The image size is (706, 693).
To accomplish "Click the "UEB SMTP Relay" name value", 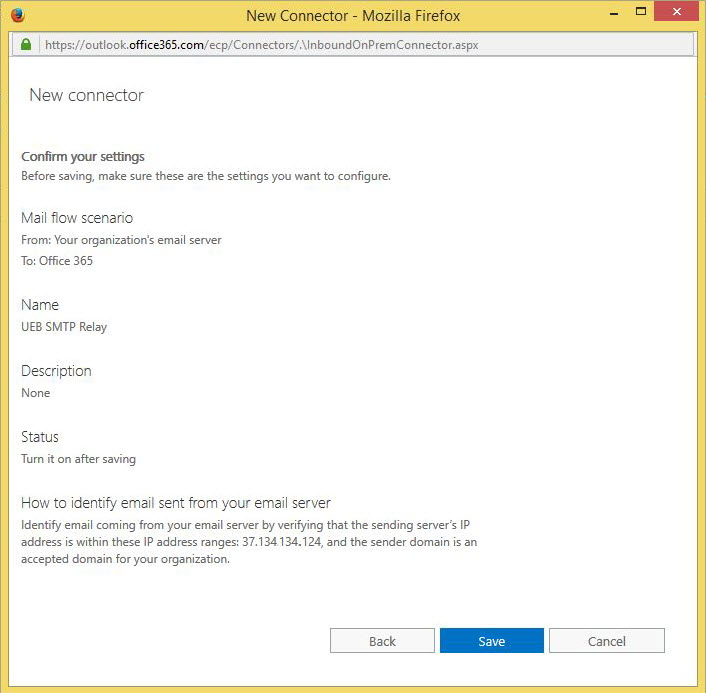I will pos(64,327).
